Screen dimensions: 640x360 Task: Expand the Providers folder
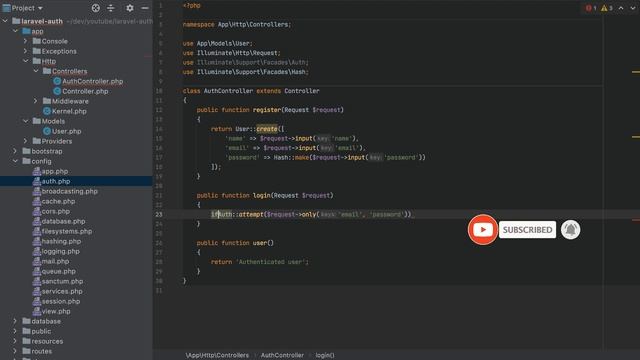[25, 141]
